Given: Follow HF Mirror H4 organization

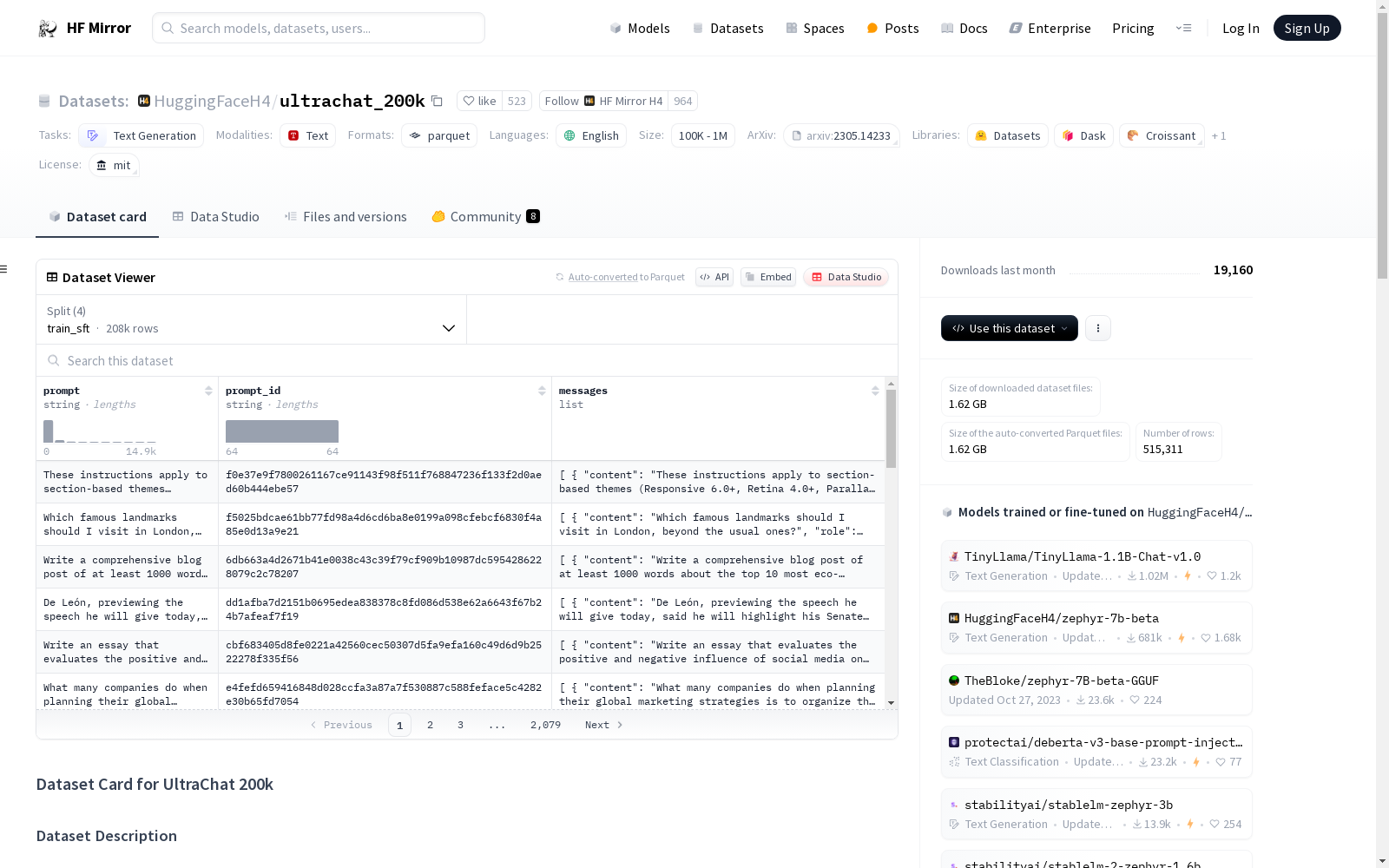Looking at the screenshot, I should (603, 101).
